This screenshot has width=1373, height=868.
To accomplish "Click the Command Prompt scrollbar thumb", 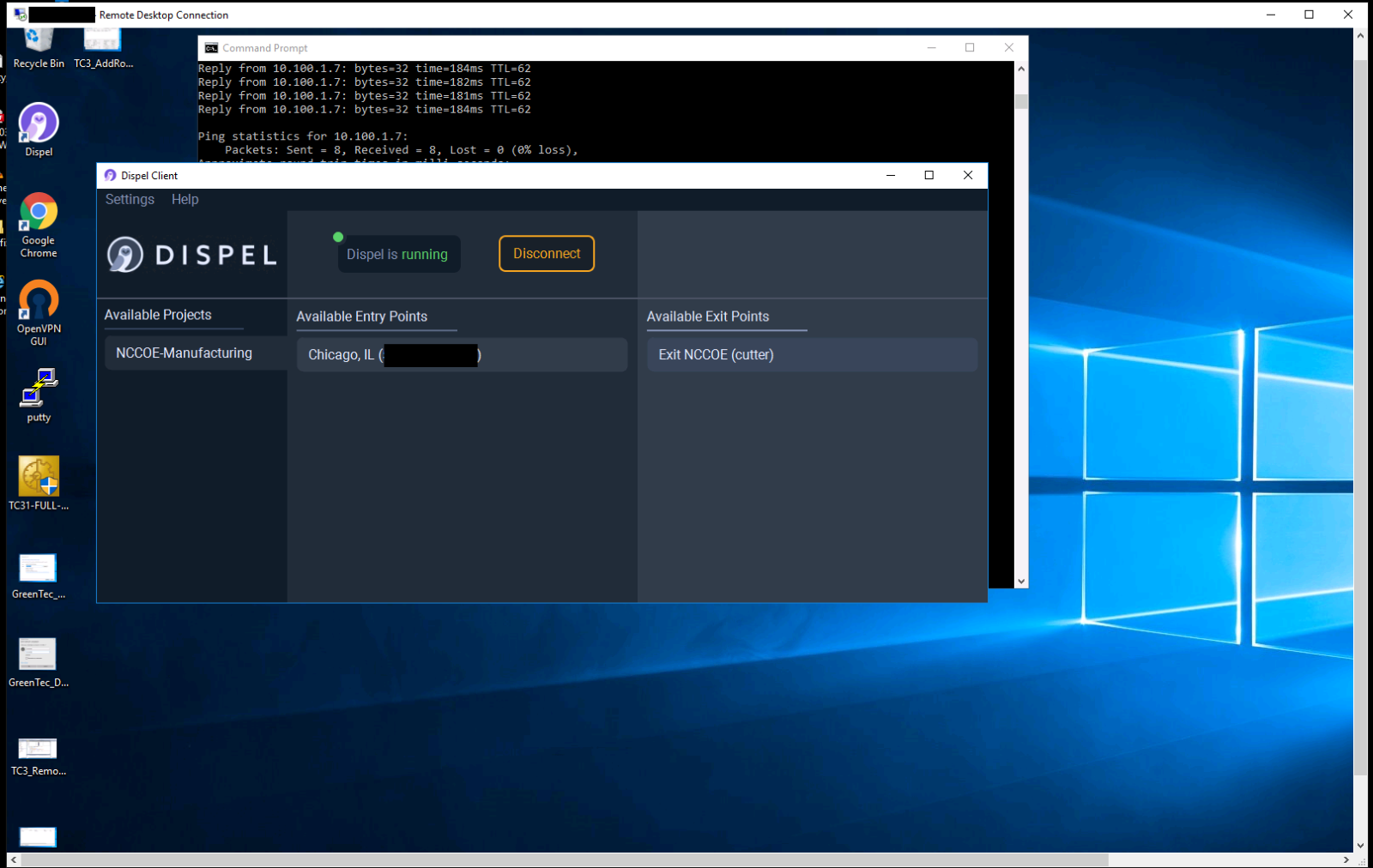I will pos(1021,101).
